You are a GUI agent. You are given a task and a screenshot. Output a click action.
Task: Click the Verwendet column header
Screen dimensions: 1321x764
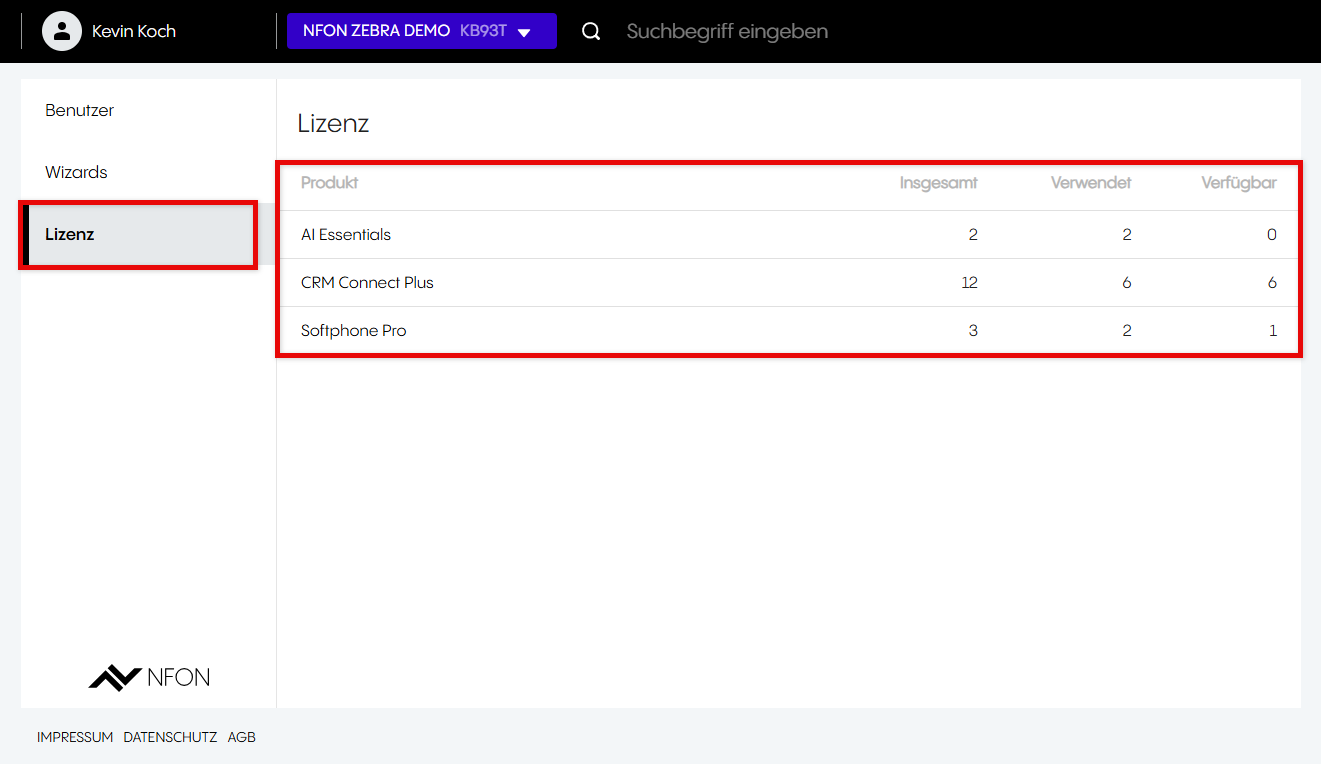coord(1091,183)
